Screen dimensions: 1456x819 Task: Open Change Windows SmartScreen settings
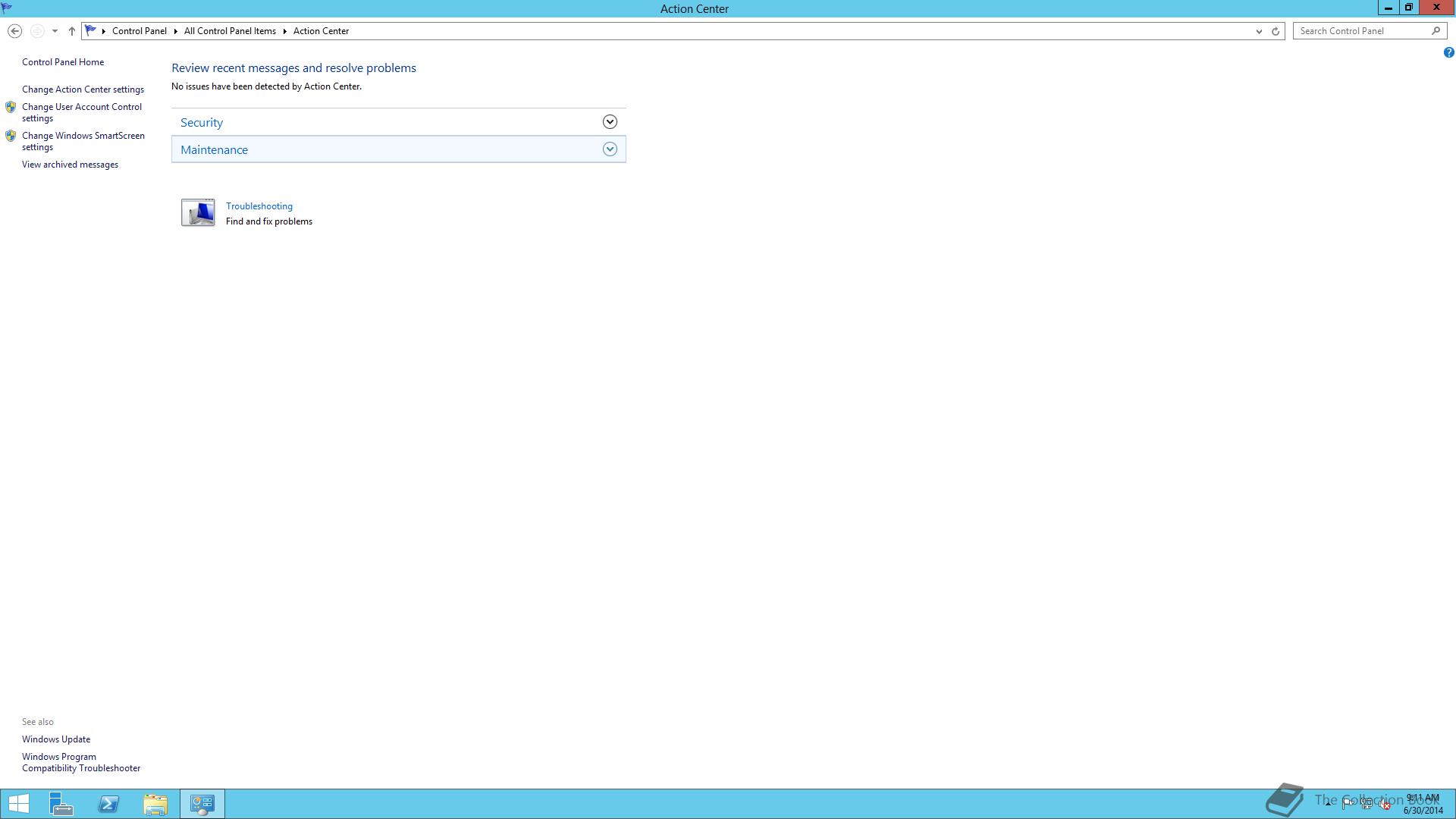coord(83,141)
